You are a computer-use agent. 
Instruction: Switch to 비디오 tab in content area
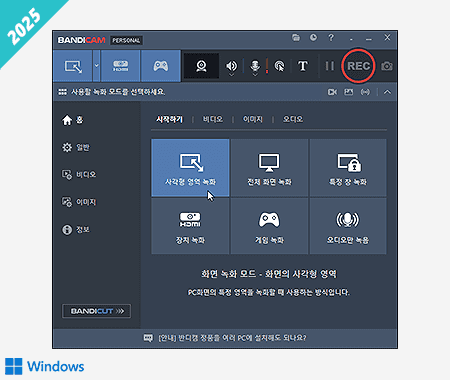coord(213,119)
